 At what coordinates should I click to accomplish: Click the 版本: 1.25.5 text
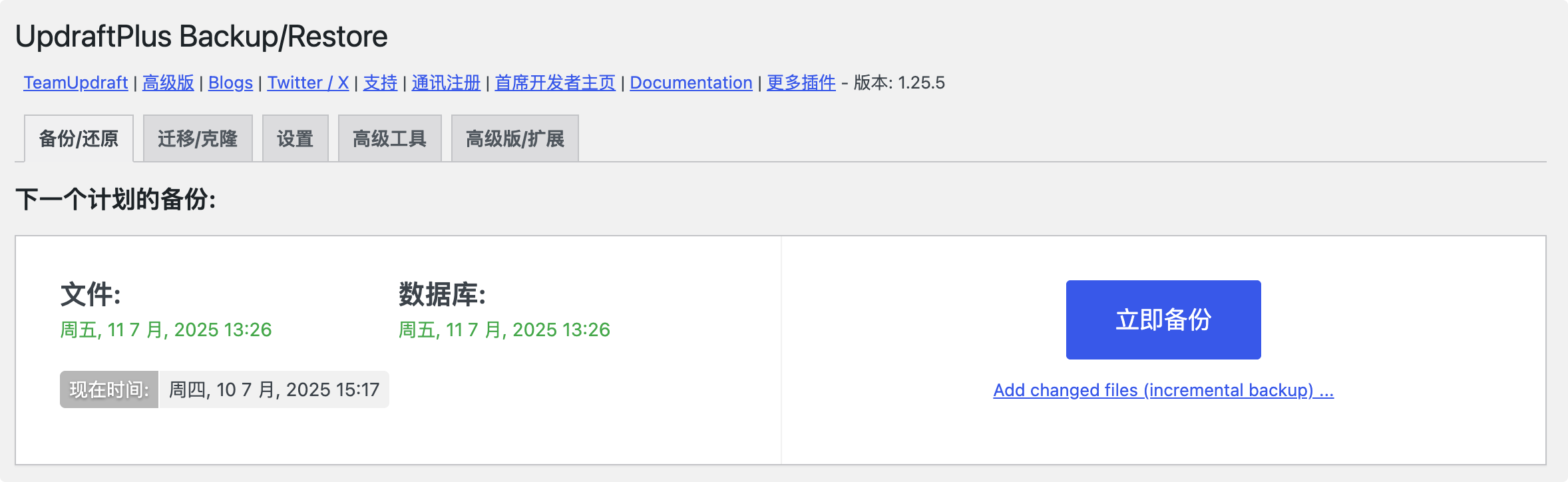point(899,83)
